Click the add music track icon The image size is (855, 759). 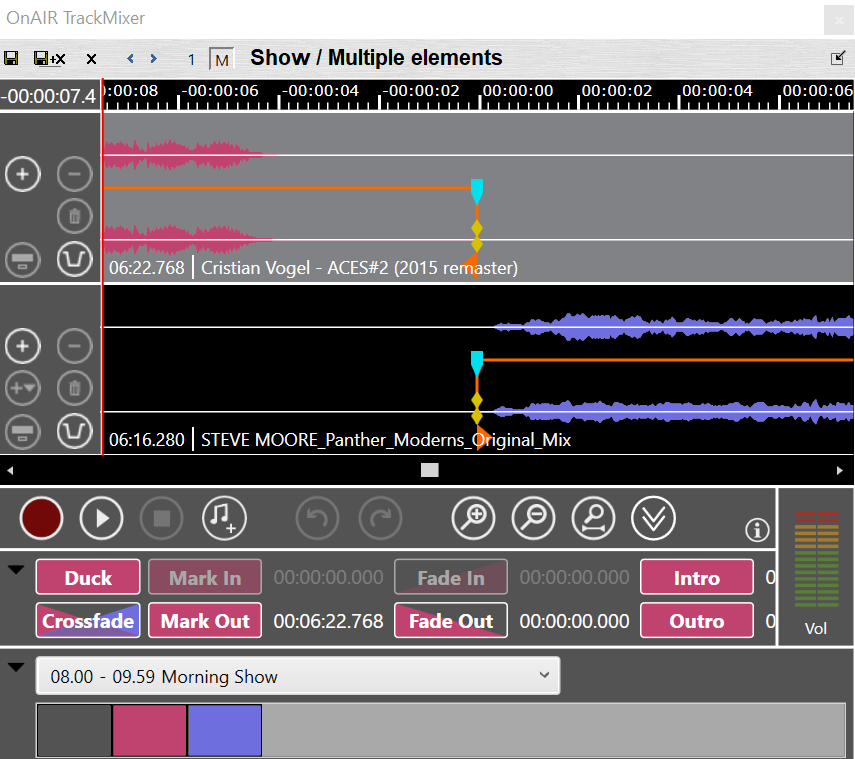tap(223, 518)
